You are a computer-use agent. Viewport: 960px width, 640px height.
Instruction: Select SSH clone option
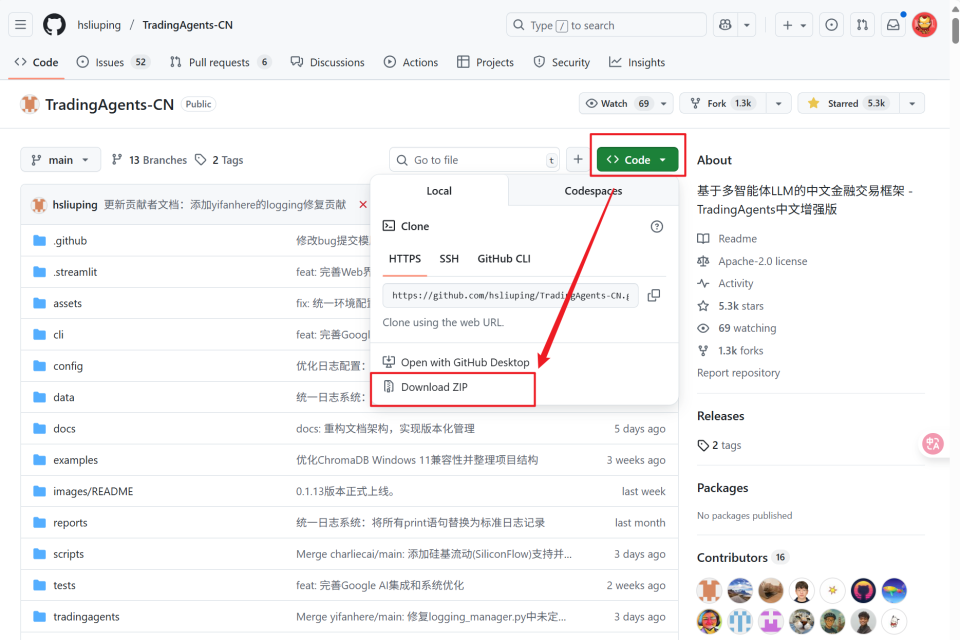tap(449, 259)
